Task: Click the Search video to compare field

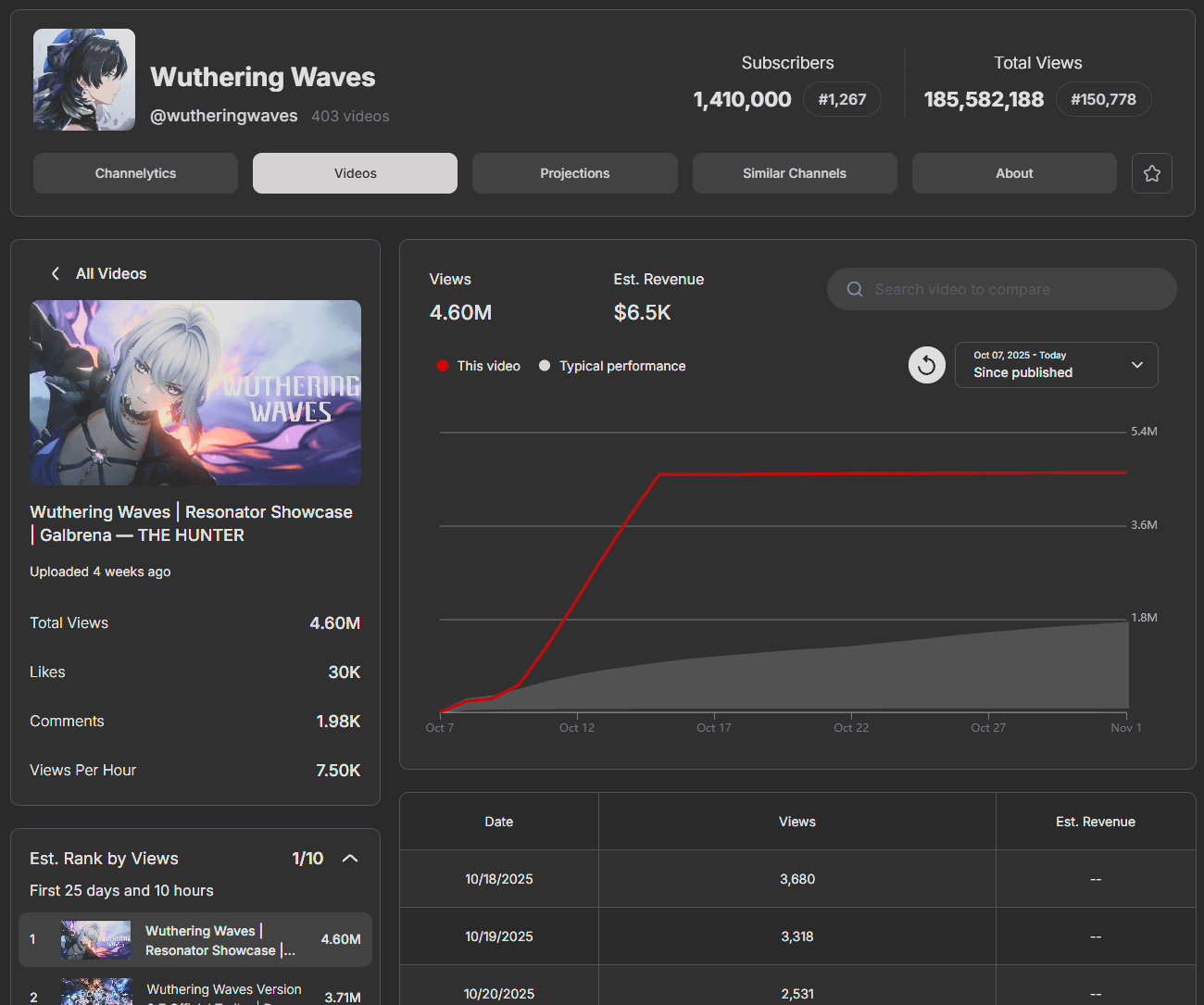Action: click(x=1002, y=289)
